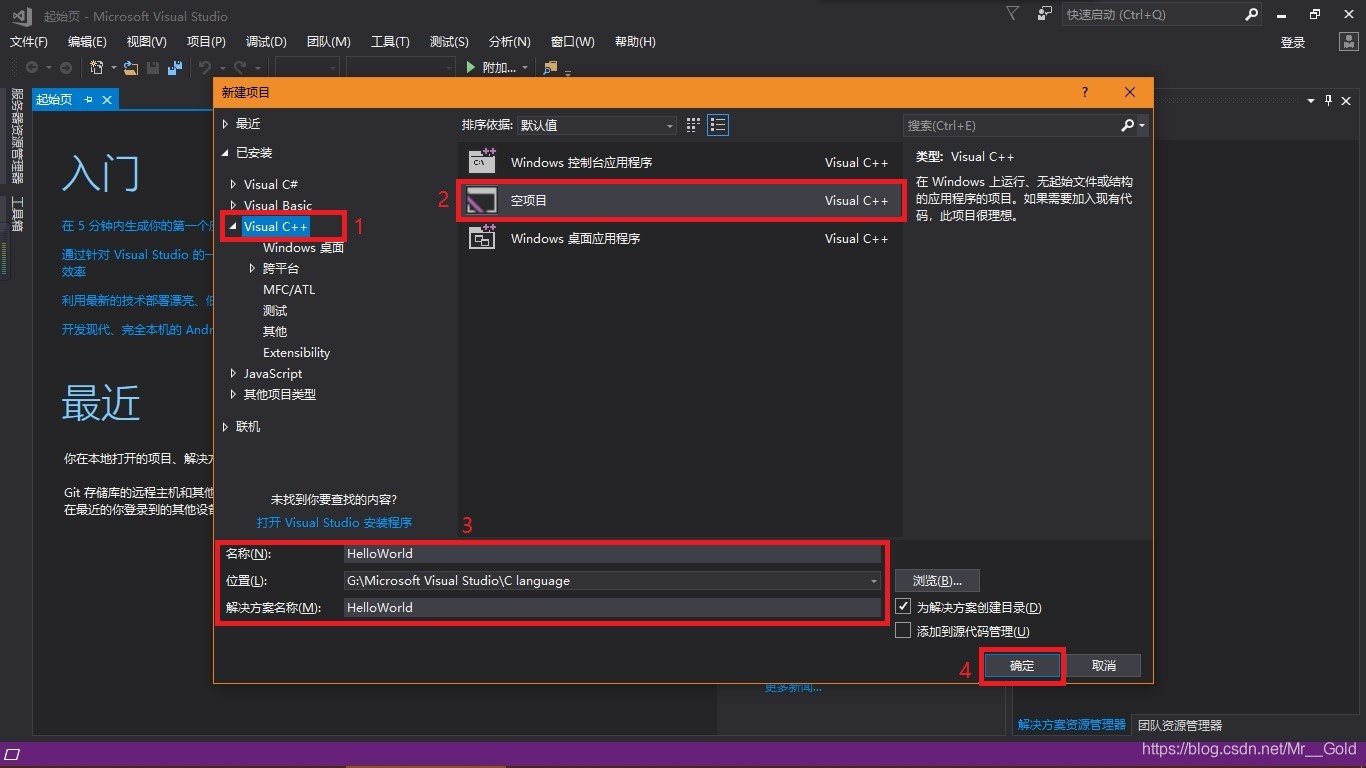This screenshot has width=1366, height=768.
Task: Close the Solution Explorer panel
Action: click(x=1346, y=100)
